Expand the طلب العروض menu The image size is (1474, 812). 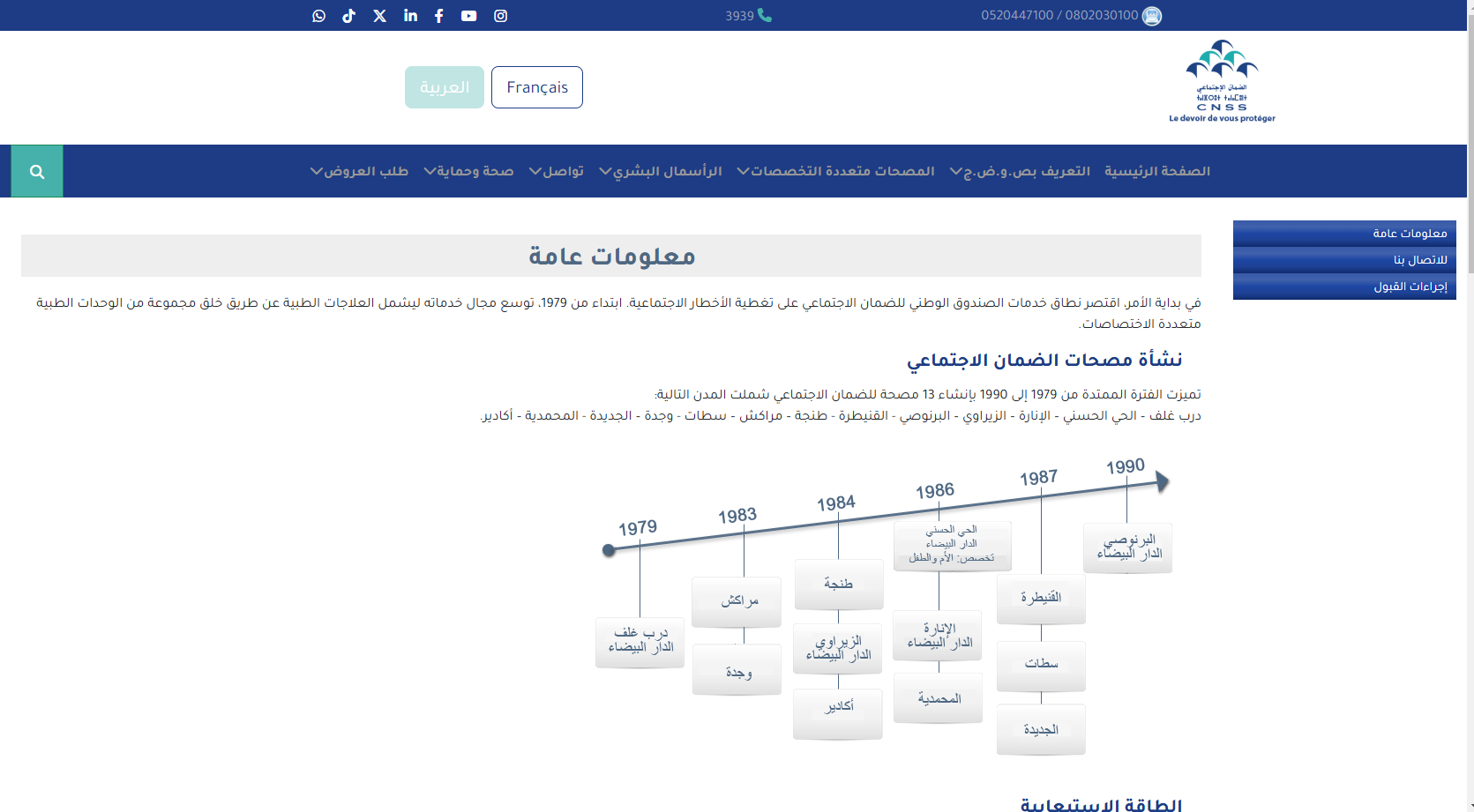(x=359, y=171)
